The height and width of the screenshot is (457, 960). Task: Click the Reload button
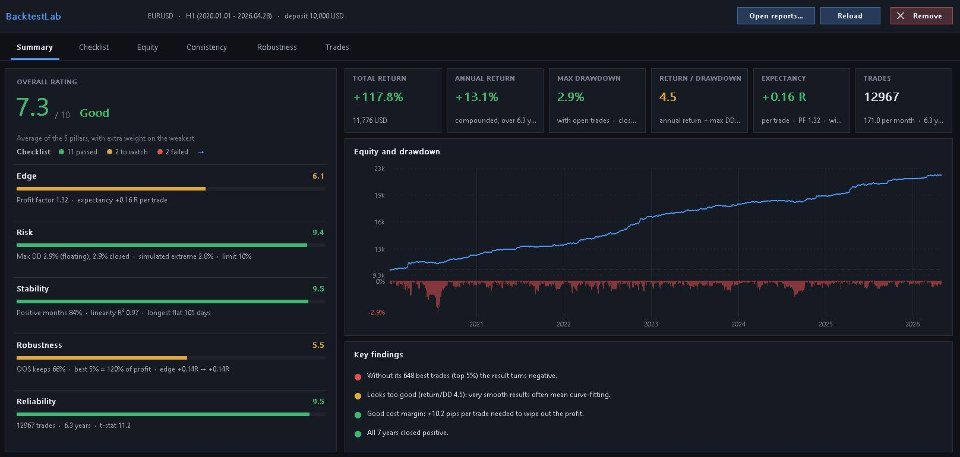pos(850,16)
